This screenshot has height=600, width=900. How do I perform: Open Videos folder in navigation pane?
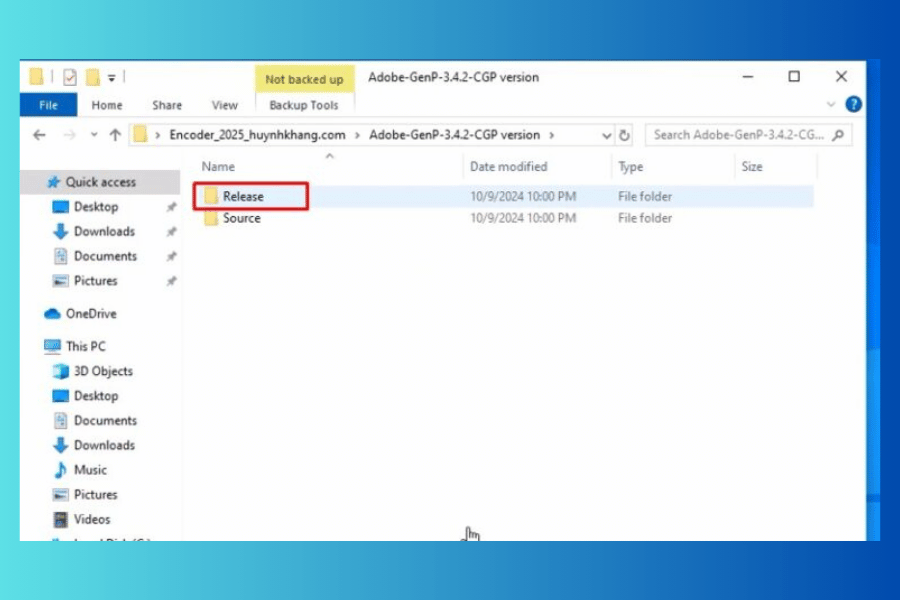pyautogui.click(x=92, y=519)
